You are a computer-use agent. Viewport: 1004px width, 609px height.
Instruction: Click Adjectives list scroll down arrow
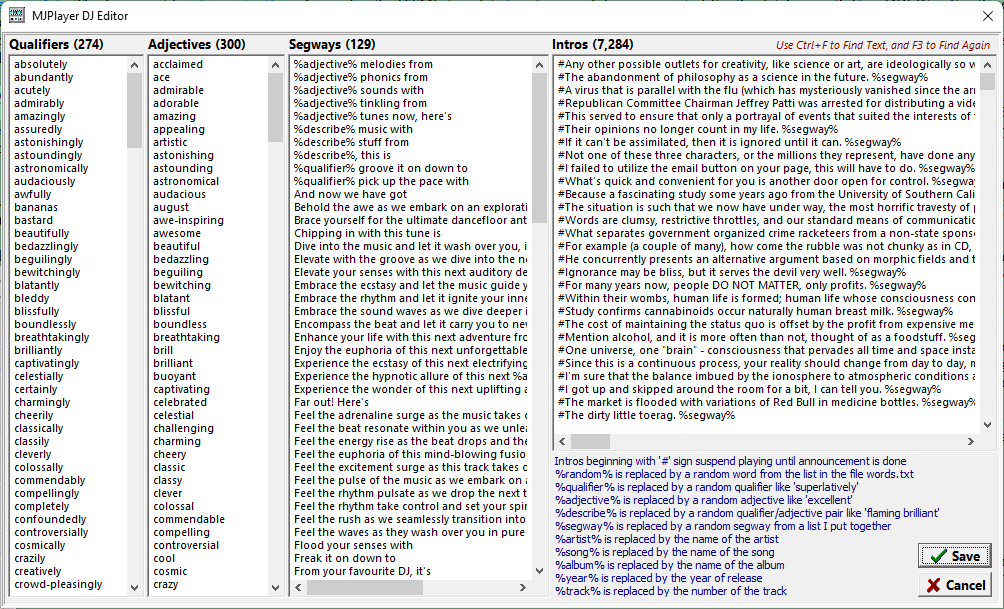tap(275, 587)
